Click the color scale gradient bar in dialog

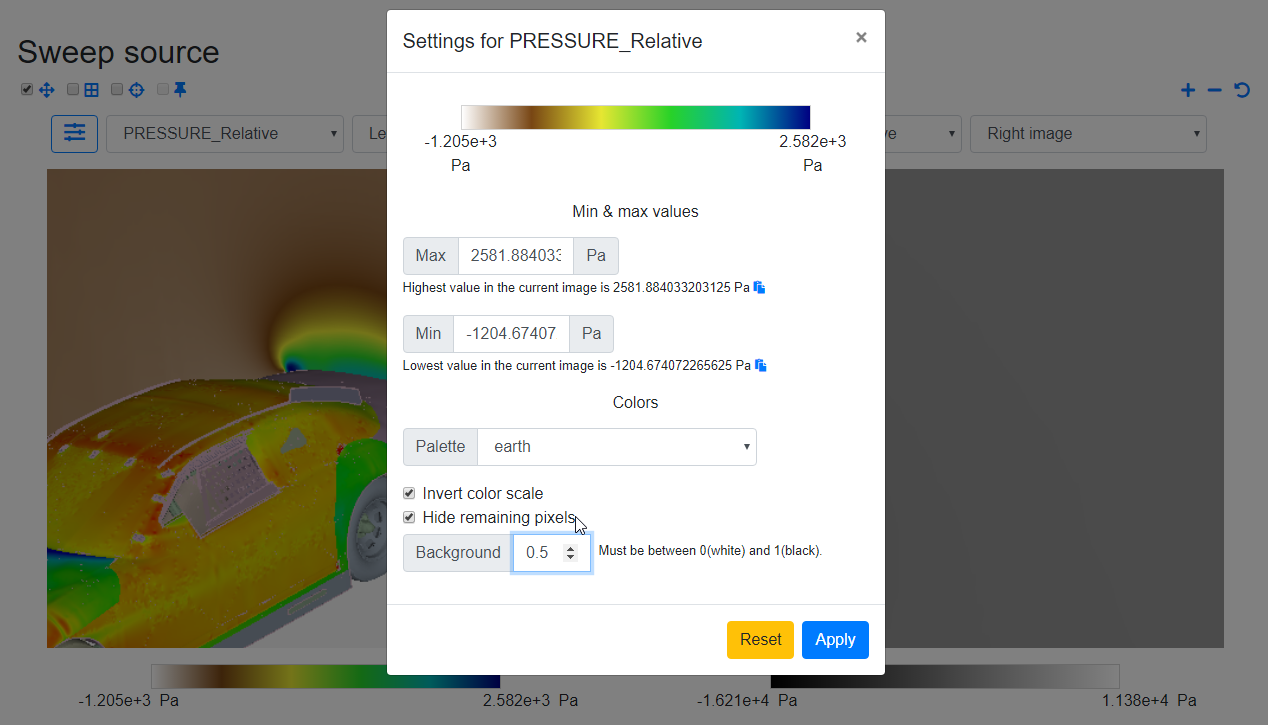[635, 117]
